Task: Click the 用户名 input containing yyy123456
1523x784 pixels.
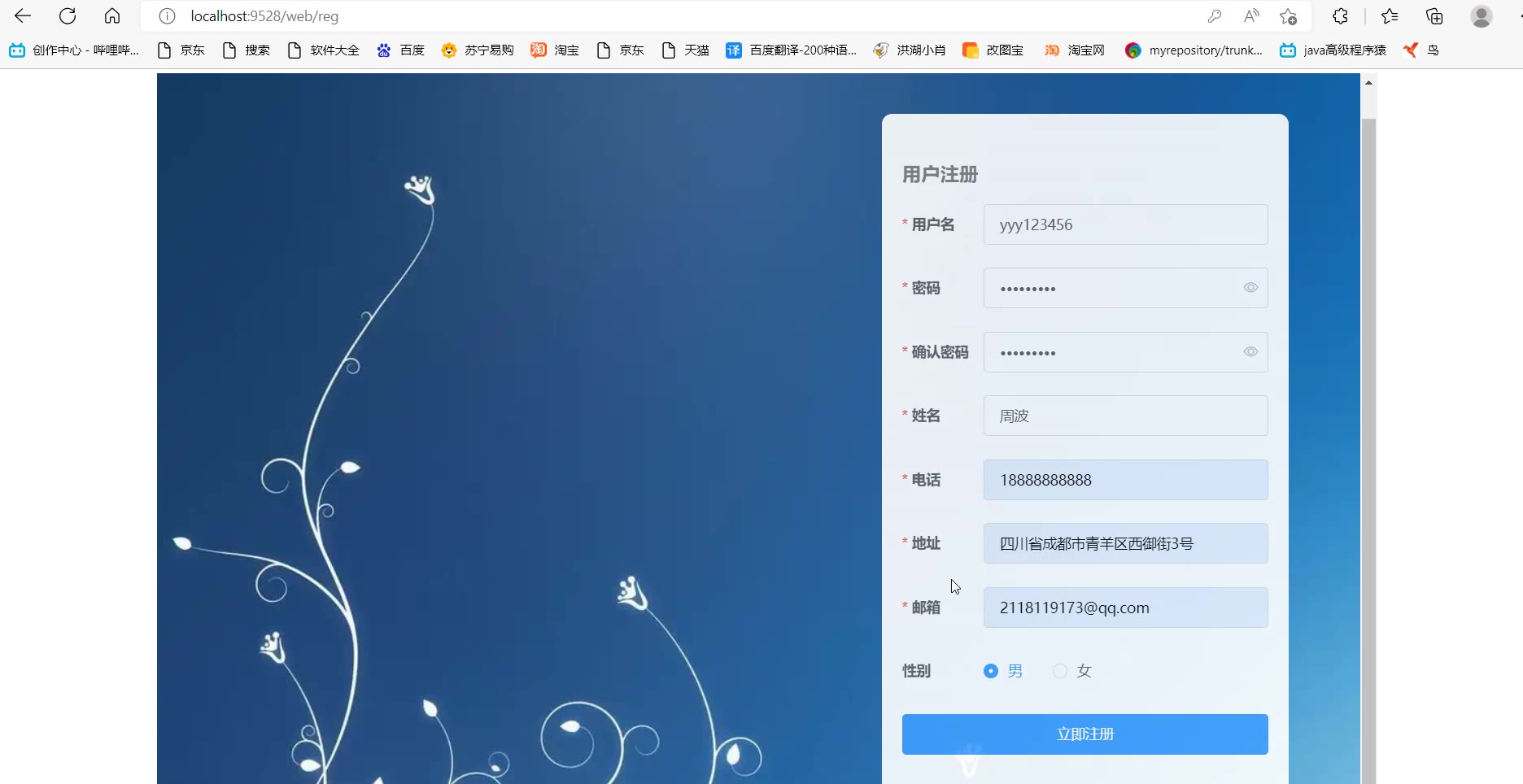Action: pos(1125,224)
